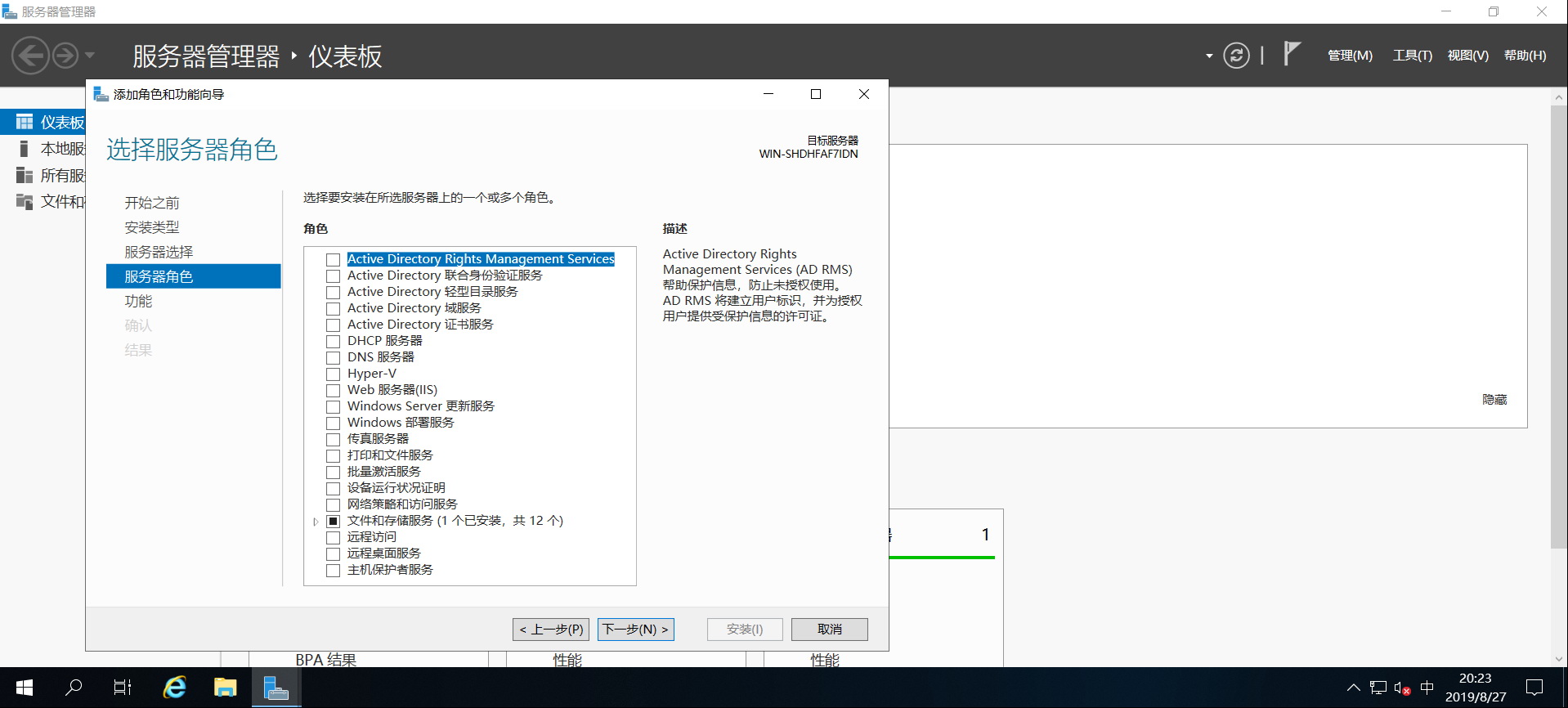Viewport: 1568px width, 708px height.
Task: Click muted volume icon in tray
Action: click(x=1402, y=688)
